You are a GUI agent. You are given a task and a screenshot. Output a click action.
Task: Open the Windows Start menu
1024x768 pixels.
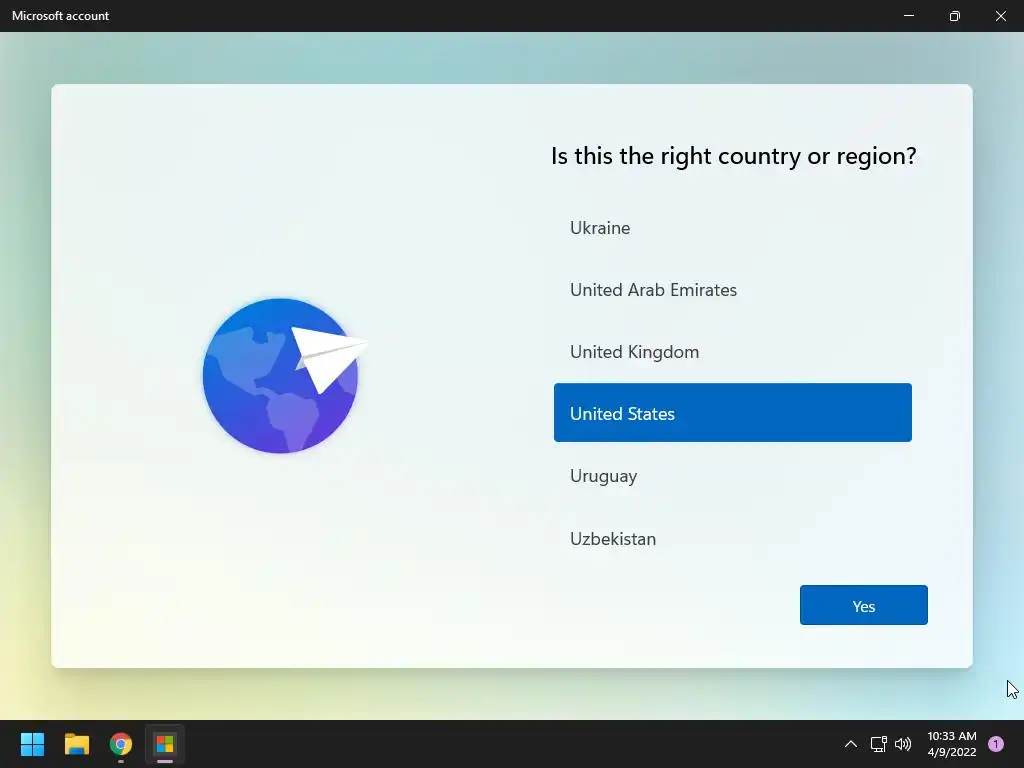(32, 744)
